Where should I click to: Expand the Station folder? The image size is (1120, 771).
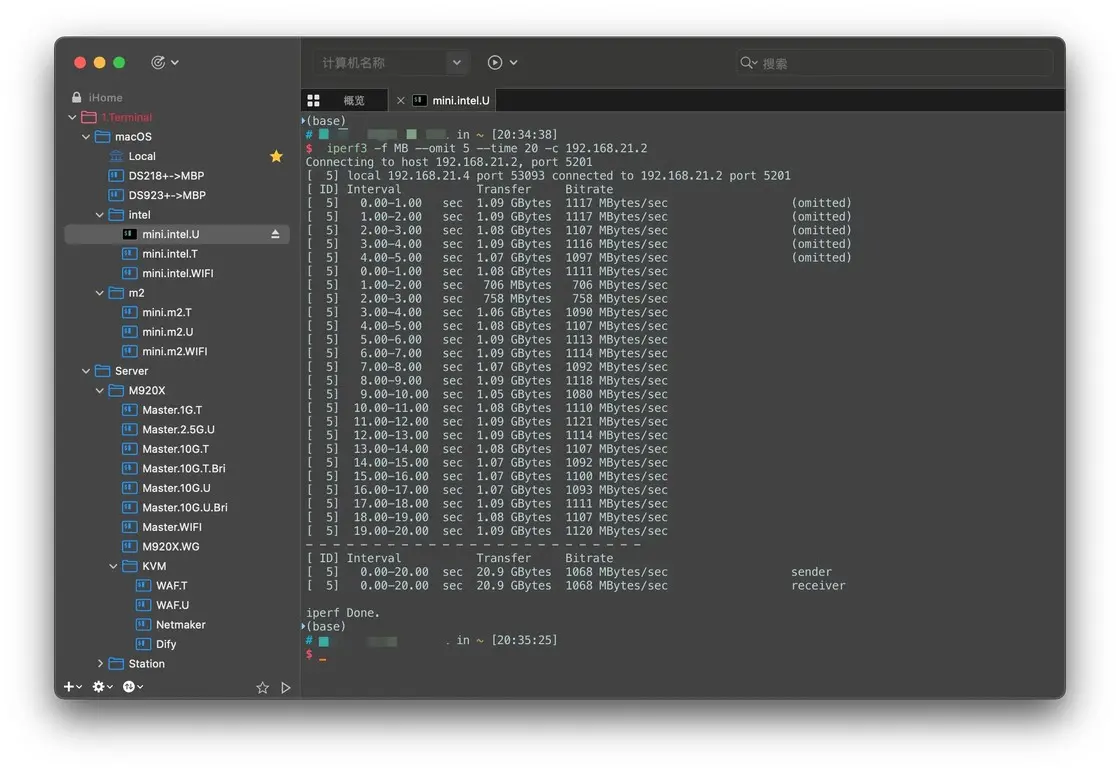coord(99,664)
